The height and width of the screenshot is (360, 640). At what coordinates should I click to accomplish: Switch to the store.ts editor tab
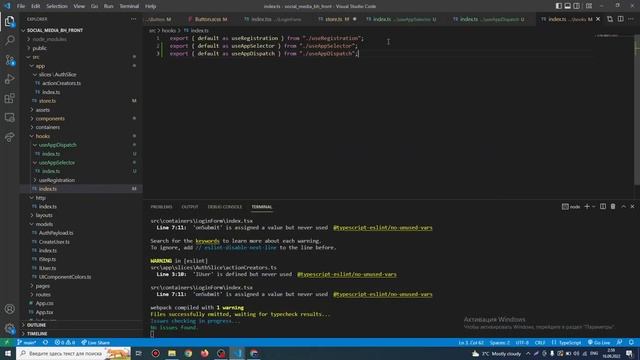337,19
